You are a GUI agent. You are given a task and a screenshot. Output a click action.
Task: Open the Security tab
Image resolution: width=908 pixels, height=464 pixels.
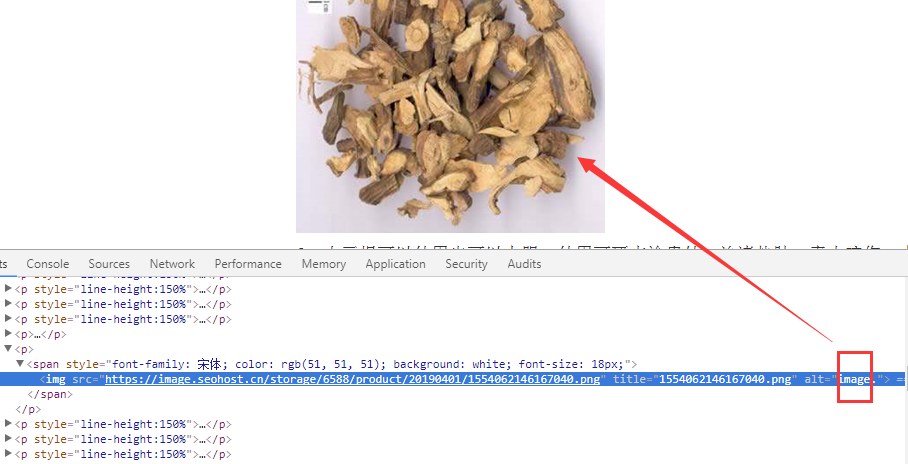466,264
